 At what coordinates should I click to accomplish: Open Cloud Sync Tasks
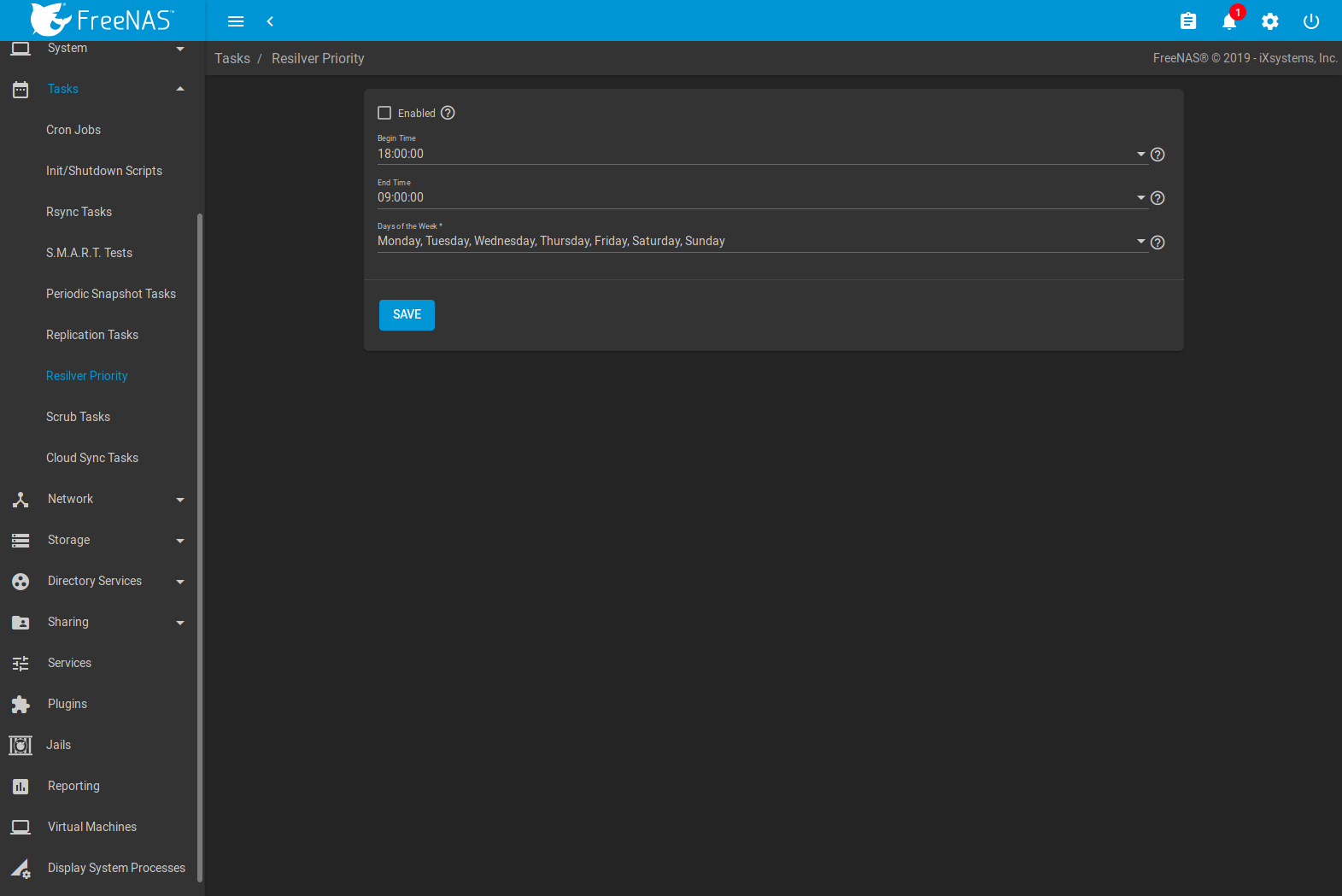tap(92, 458)
